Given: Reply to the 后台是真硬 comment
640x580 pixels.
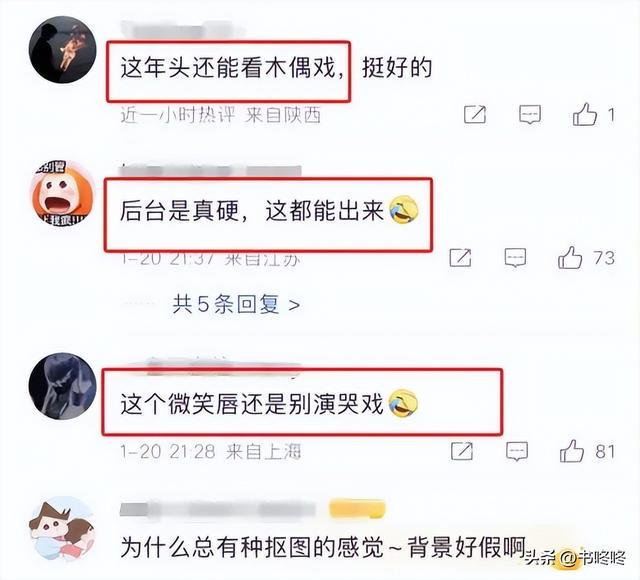Looking at the screenshot, I should coord(515,258).
